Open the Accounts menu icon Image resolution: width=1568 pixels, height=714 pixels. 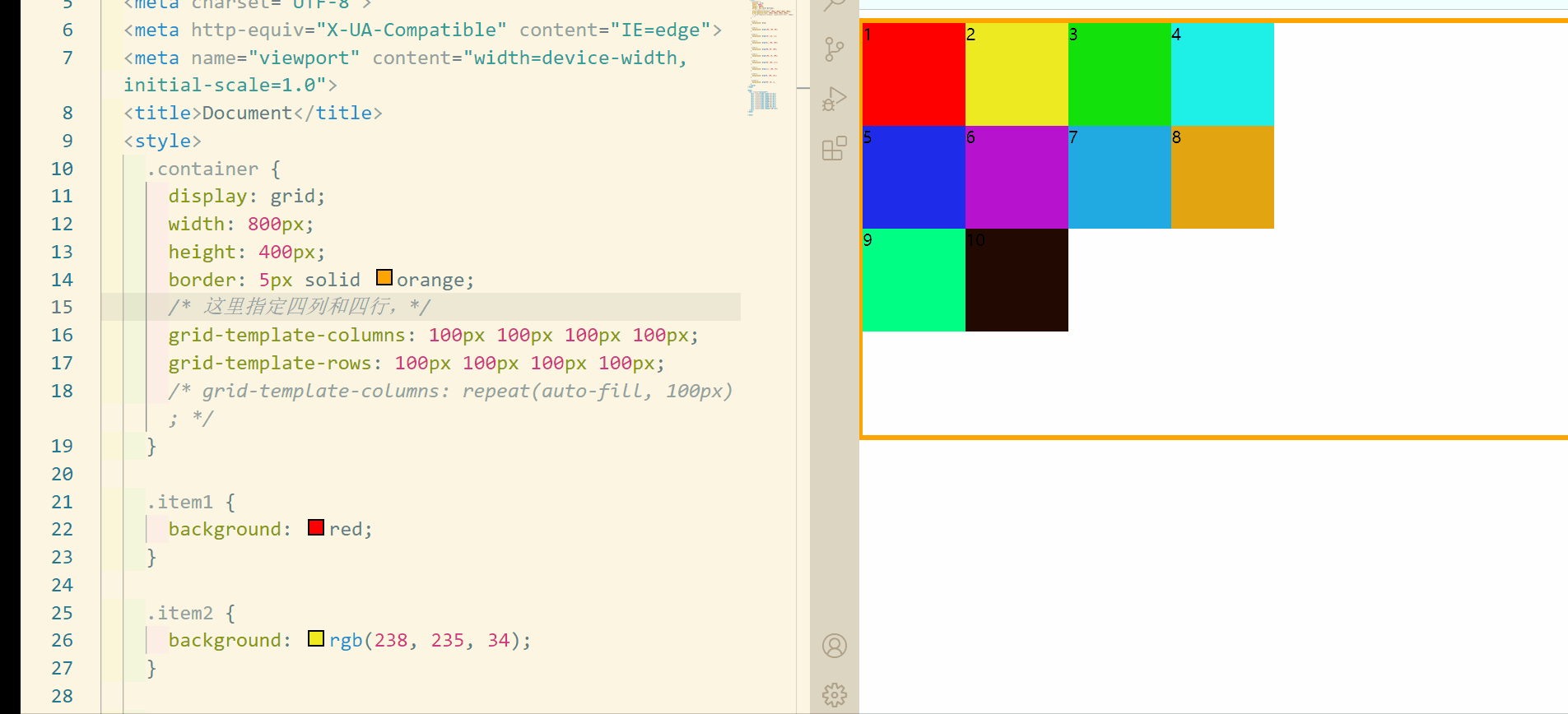[834, 646]
